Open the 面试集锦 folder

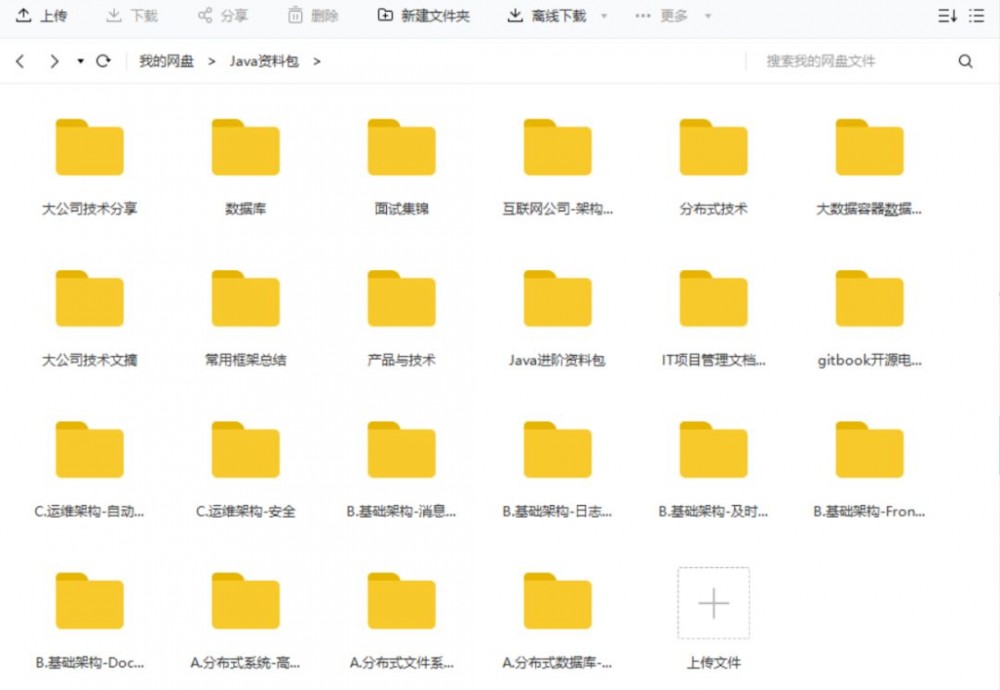pos(400,146)
